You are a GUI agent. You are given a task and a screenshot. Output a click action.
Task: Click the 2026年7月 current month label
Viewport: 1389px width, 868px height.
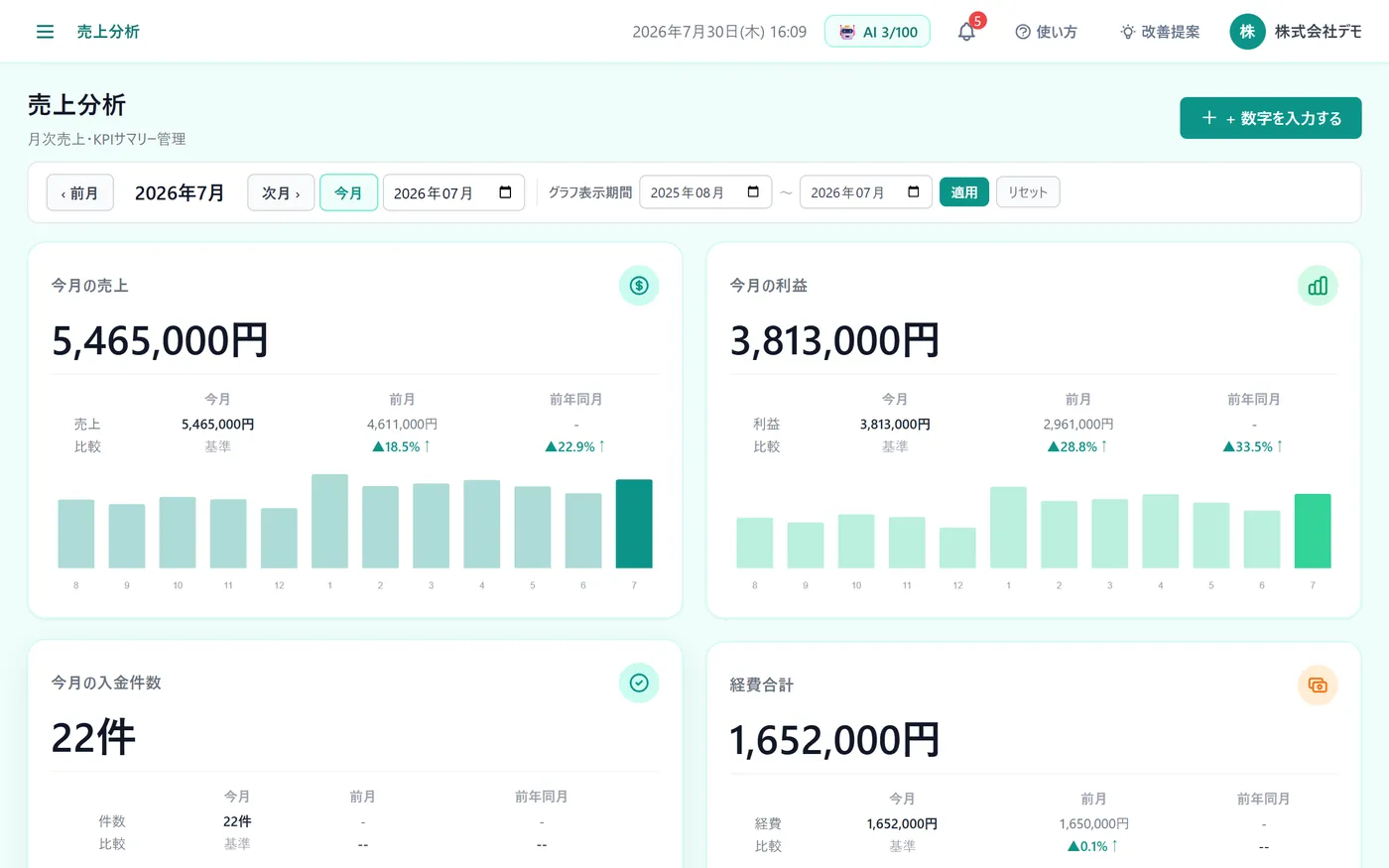pyautogui.click(x=180, y=192)
